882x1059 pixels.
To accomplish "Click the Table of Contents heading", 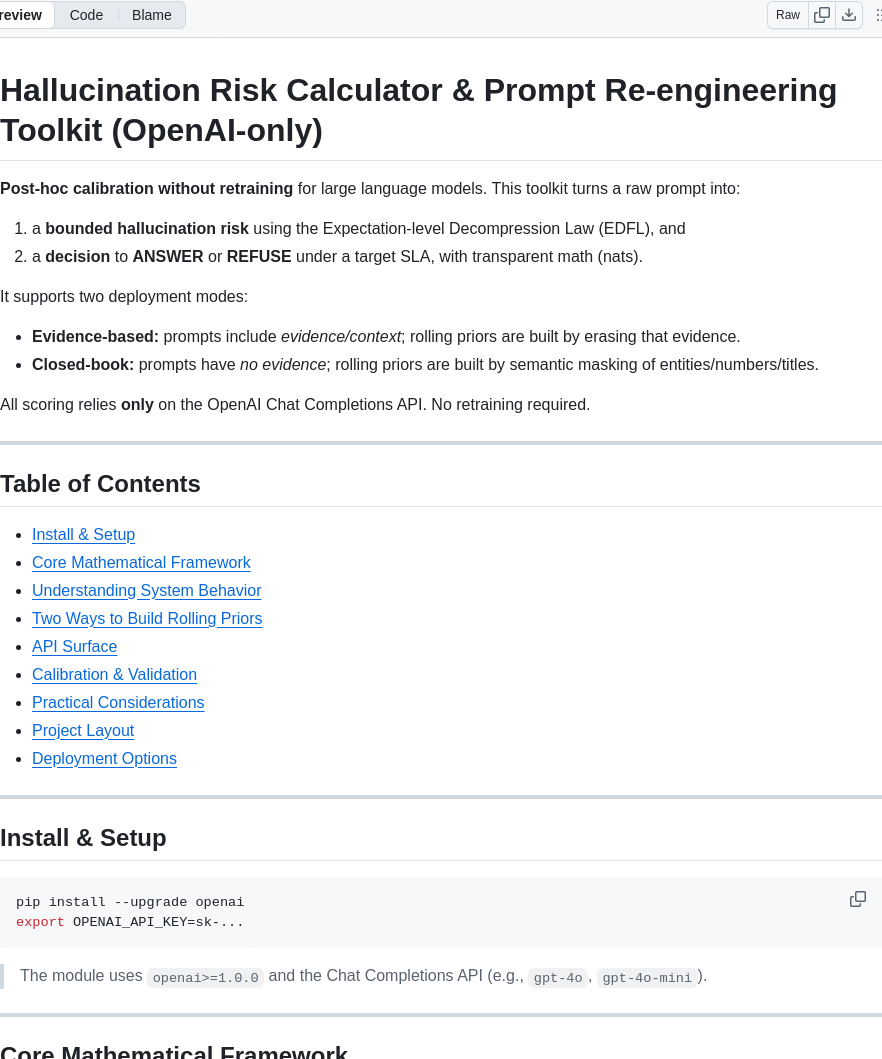I will point(100,484).
